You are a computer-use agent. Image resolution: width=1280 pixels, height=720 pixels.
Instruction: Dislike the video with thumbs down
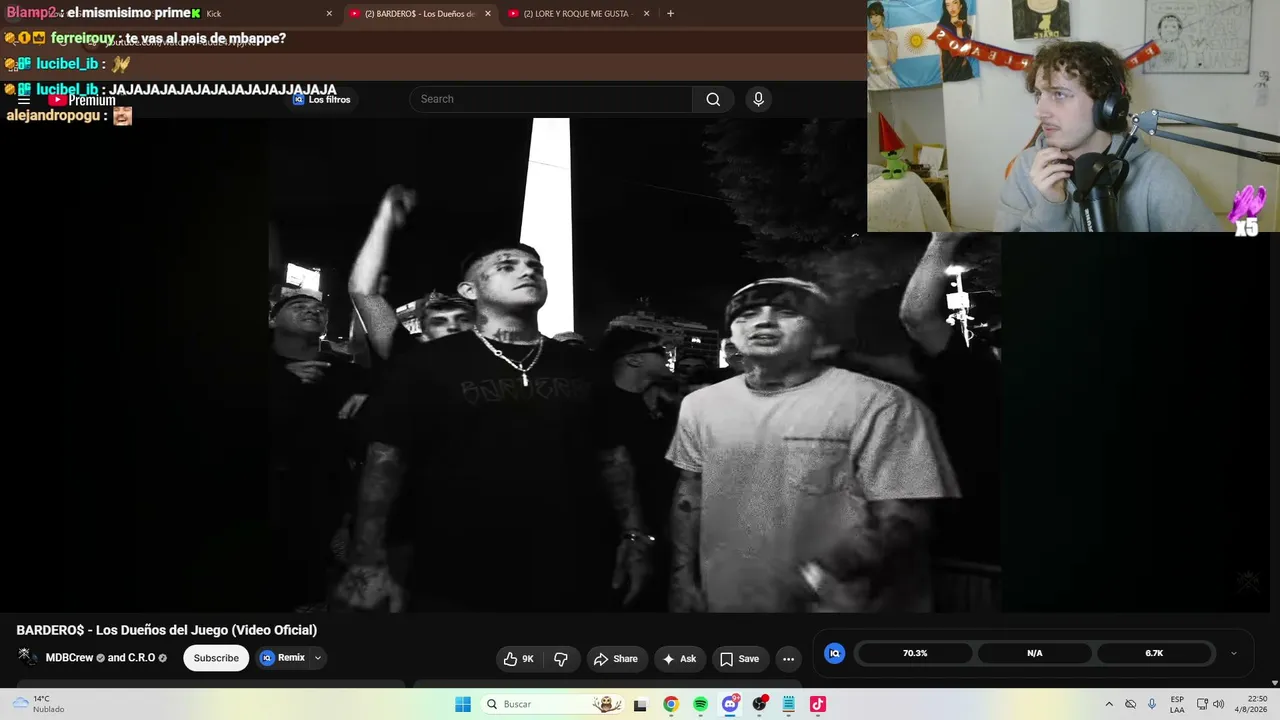coord(561,659)
